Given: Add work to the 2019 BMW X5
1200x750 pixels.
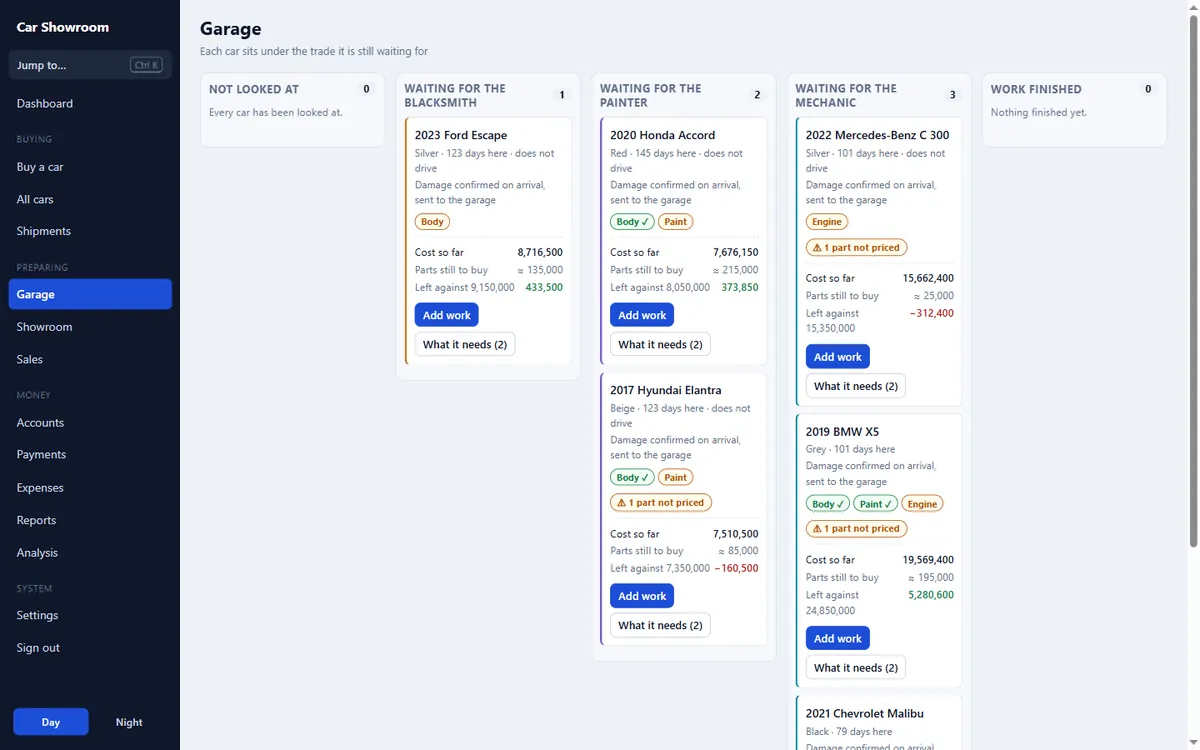Looking at the screenshot, I should point(838,638).
